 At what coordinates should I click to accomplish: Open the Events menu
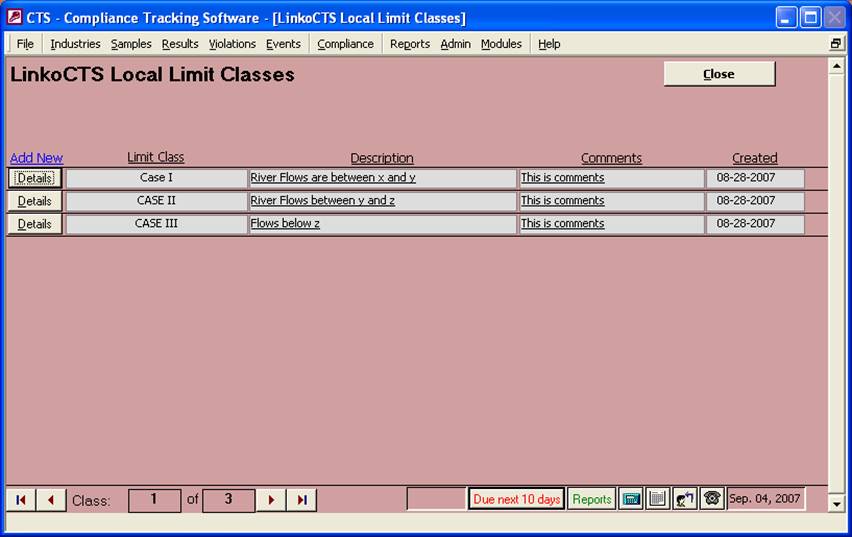pyautogui.click(x=283, y=44)
